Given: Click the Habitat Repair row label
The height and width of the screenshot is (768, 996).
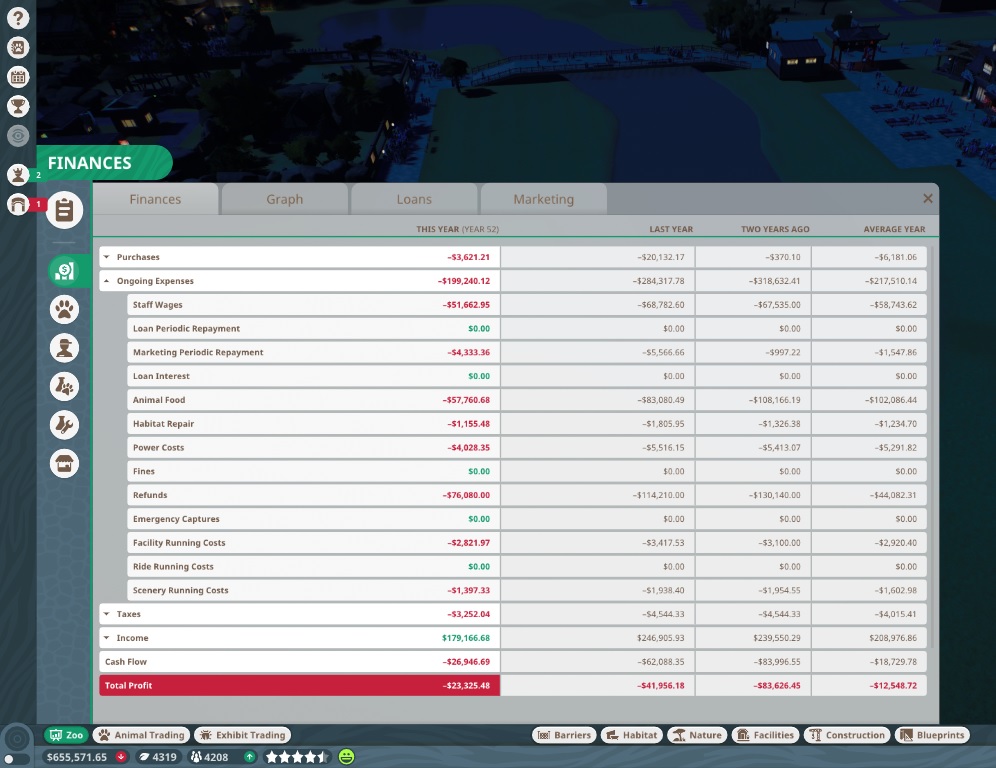Looking at the screenshot, I should click(x=163, y=424).
